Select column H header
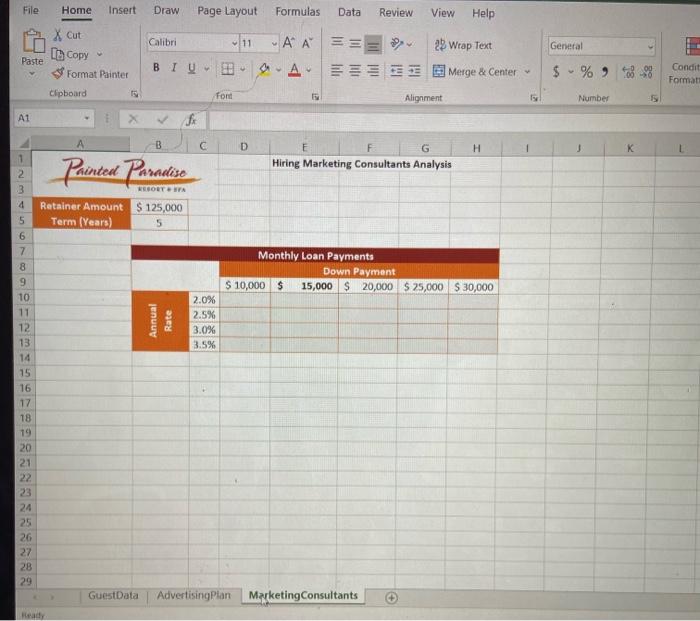The image size is (700, 621). coord(476,148)
